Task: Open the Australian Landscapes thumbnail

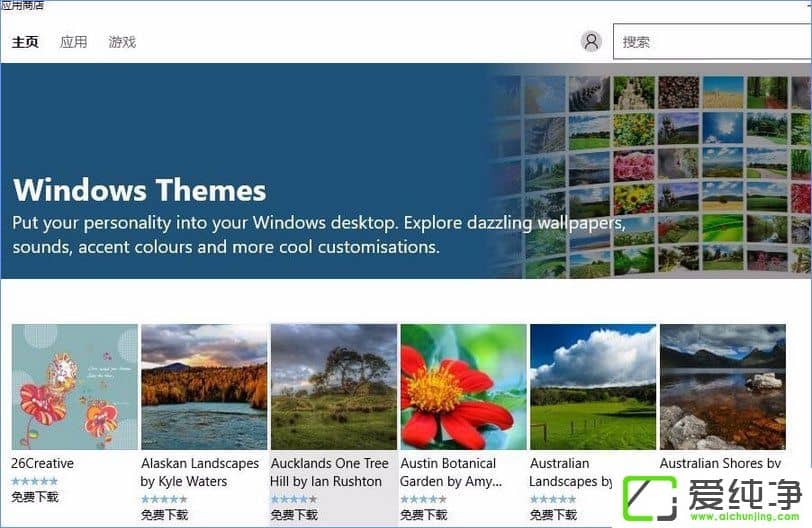Action: click(593, 386)
